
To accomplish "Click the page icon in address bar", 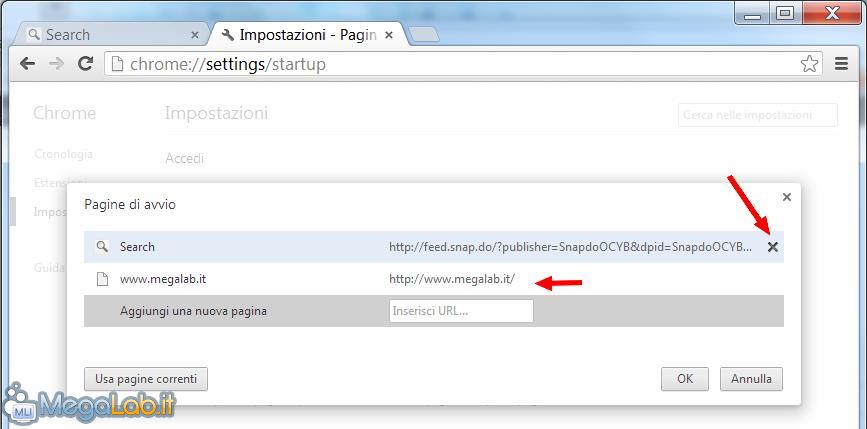I will [x=117, y=64].
